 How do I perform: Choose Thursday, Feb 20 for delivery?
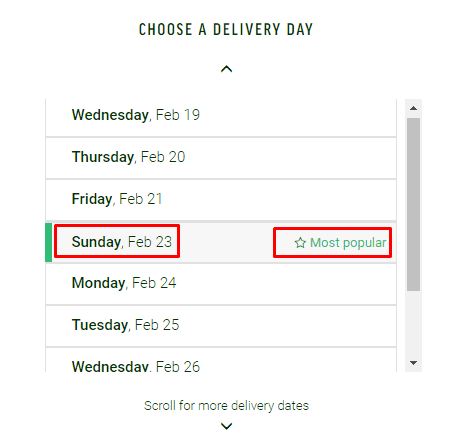pyautogui.click(x=221, y=158)
